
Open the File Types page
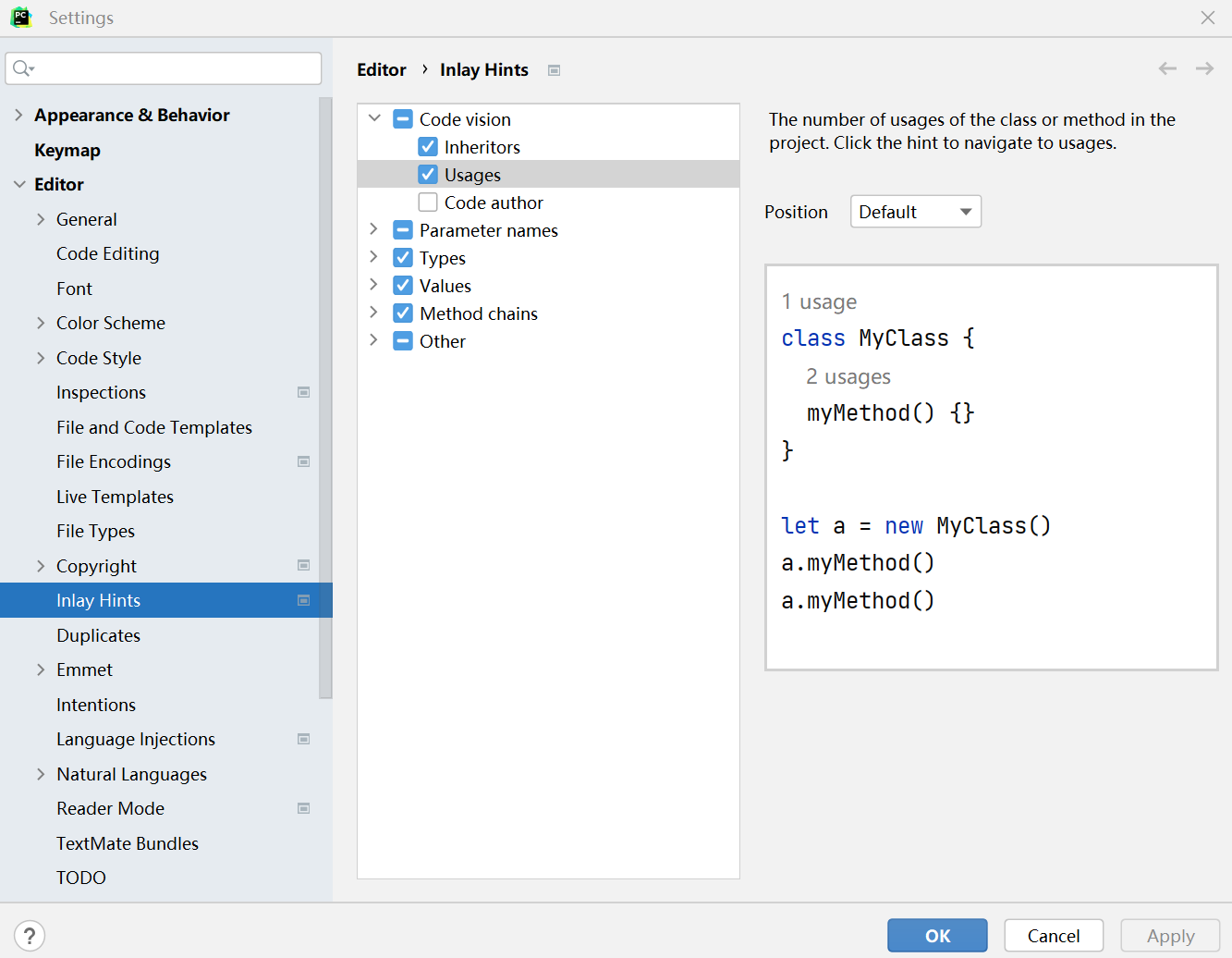pyautogui.click(x=95, y=531)
